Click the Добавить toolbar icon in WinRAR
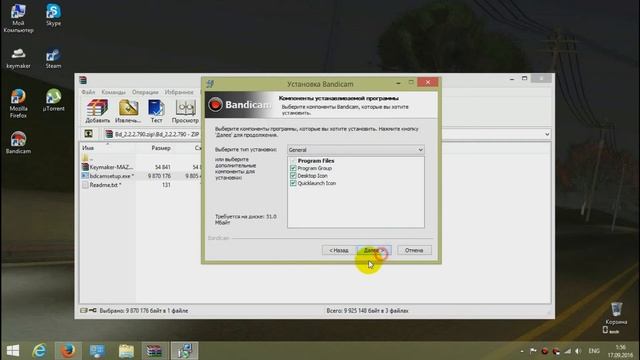The width and height of the screenshot is (640, 360). click(98, 111)
